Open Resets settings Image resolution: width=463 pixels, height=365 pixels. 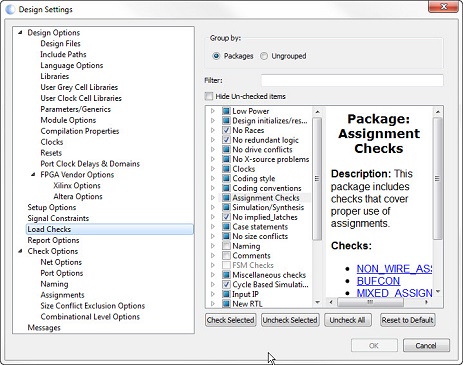(51, 153)
